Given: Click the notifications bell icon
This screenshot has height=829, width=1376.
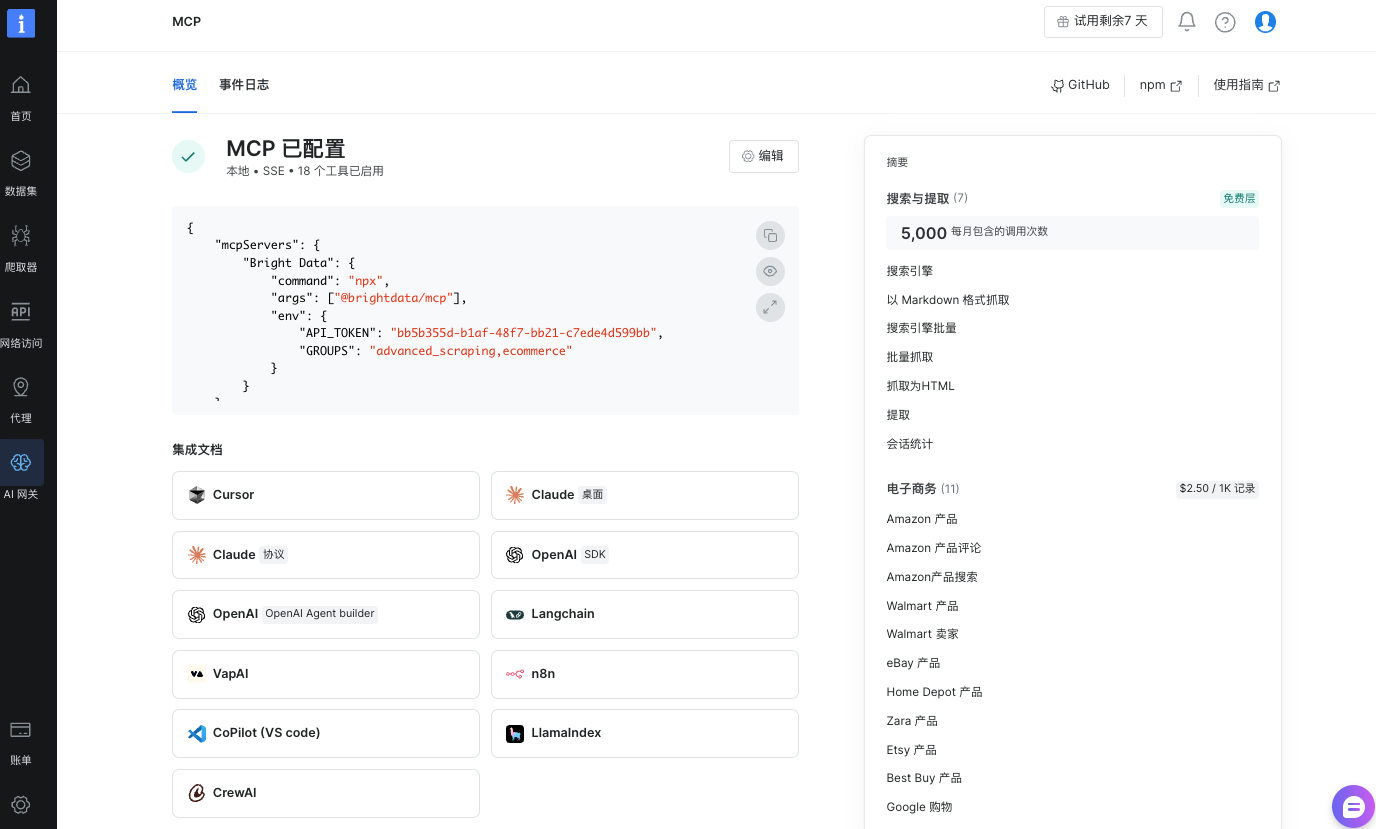Looking at the screenshot, I should (x=1187, y=21).
